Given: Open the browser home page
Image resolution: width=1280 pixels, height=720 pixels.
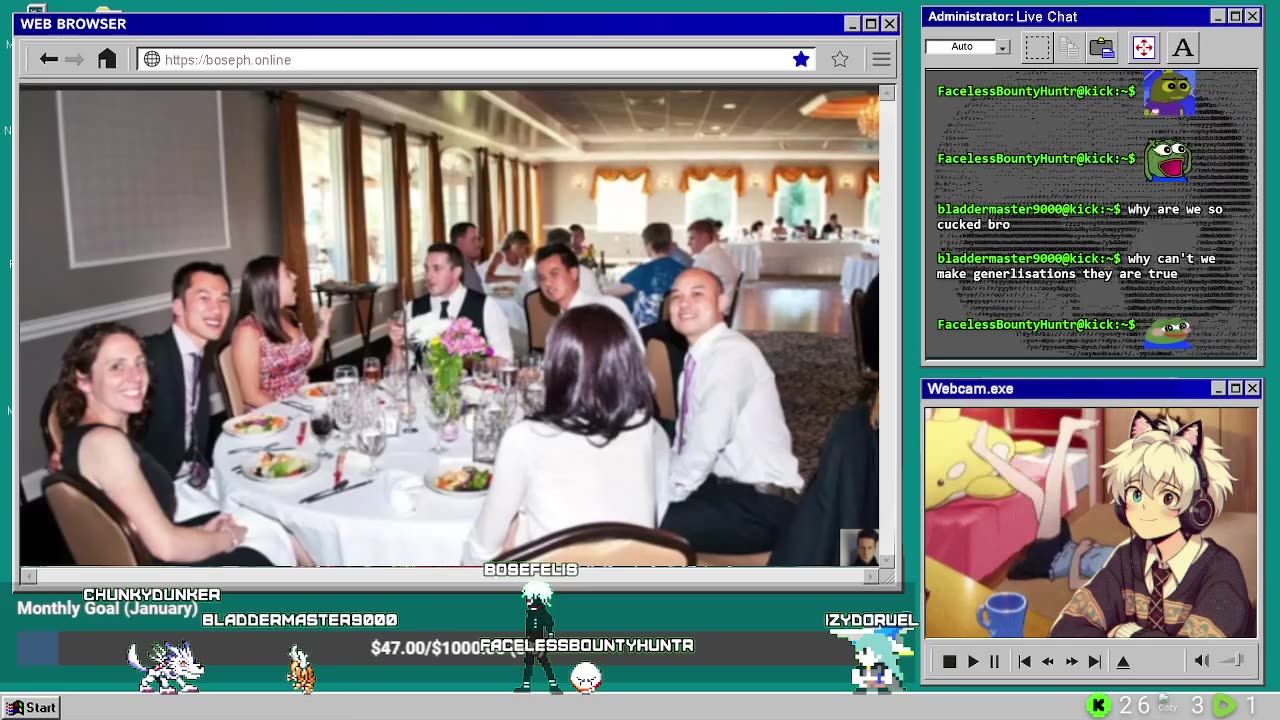Looking at the screenshot, I should click(x=107, y=59).
